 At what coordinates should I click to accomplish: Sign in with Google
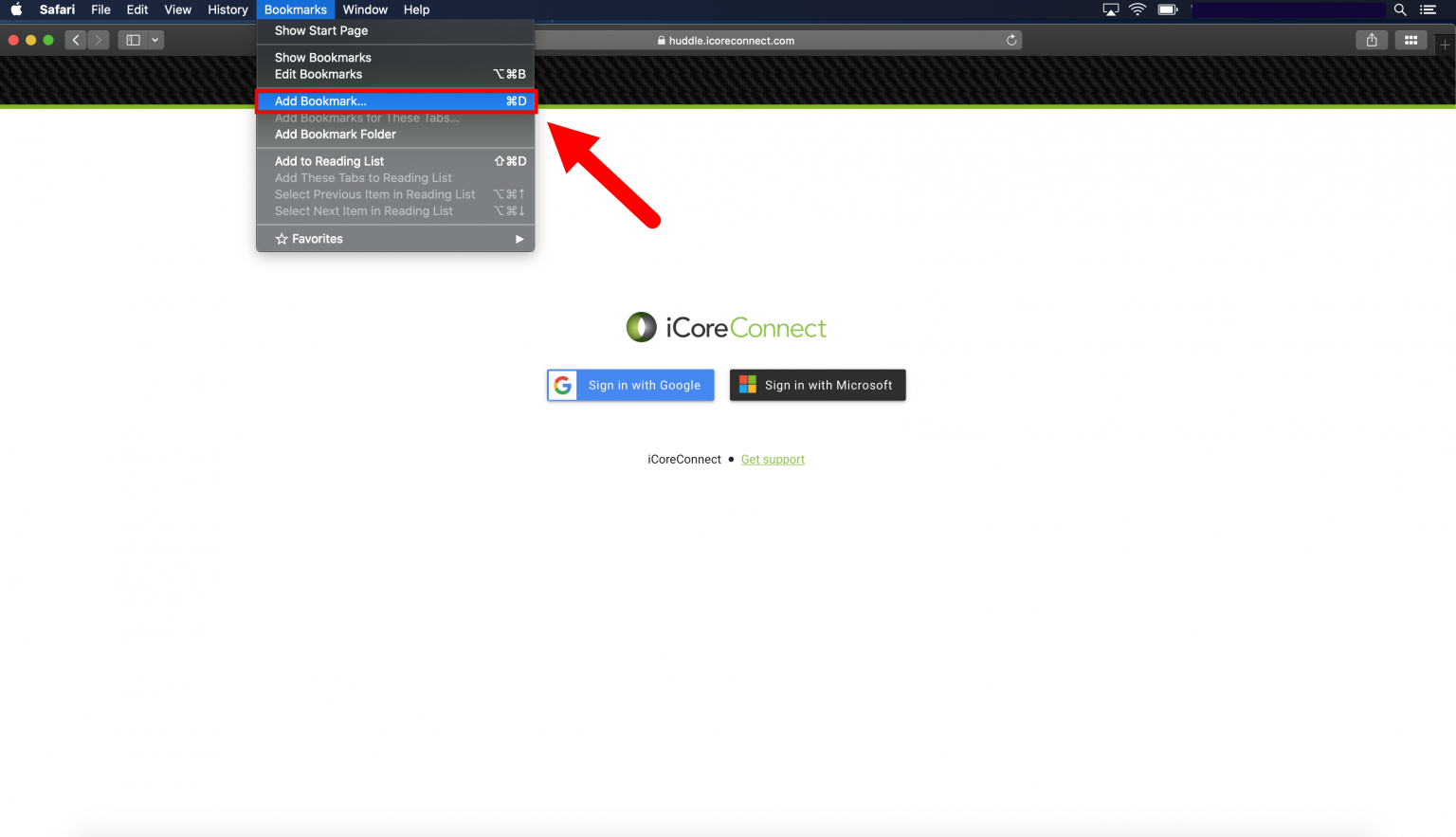pos(629,385)
